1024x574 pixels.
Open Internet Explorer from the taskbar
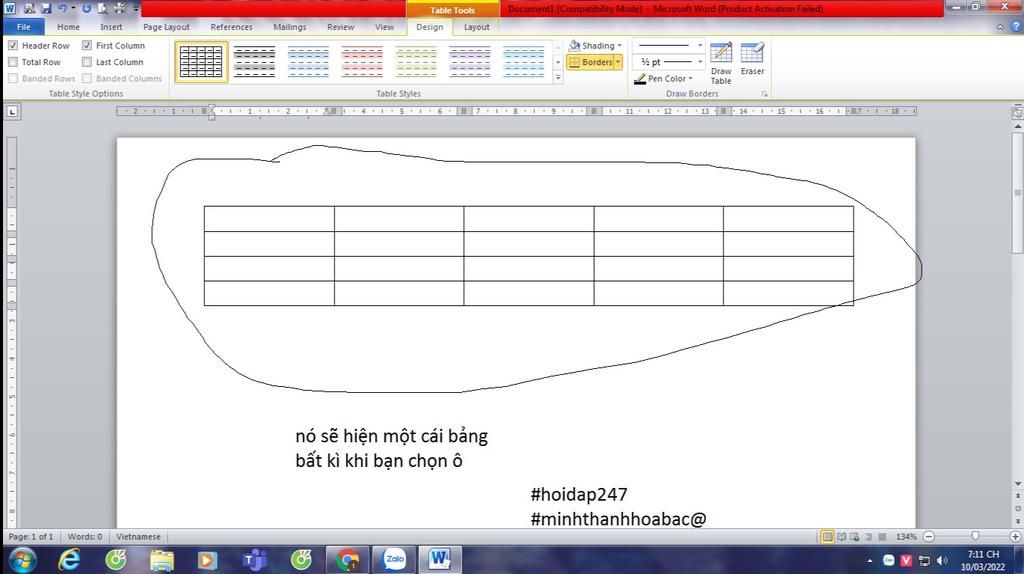pyautogui.click(x=69, y=560)
